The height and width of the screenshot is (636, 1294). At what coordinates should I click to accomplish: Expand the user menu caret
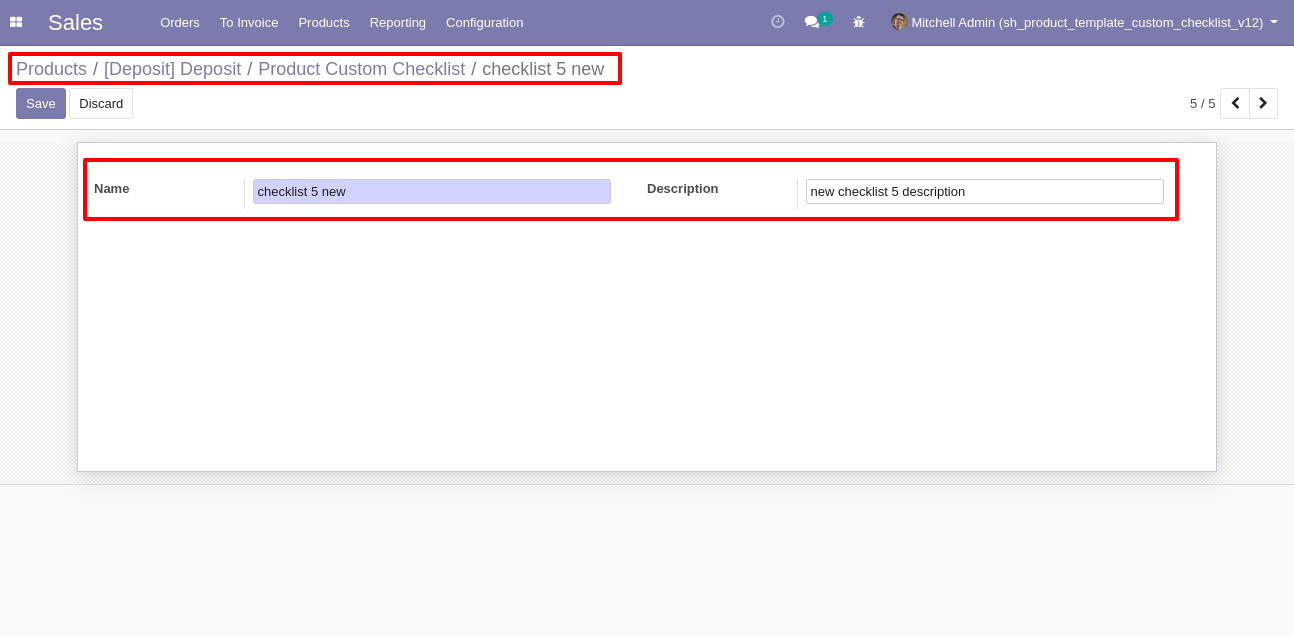[1274, 22]
